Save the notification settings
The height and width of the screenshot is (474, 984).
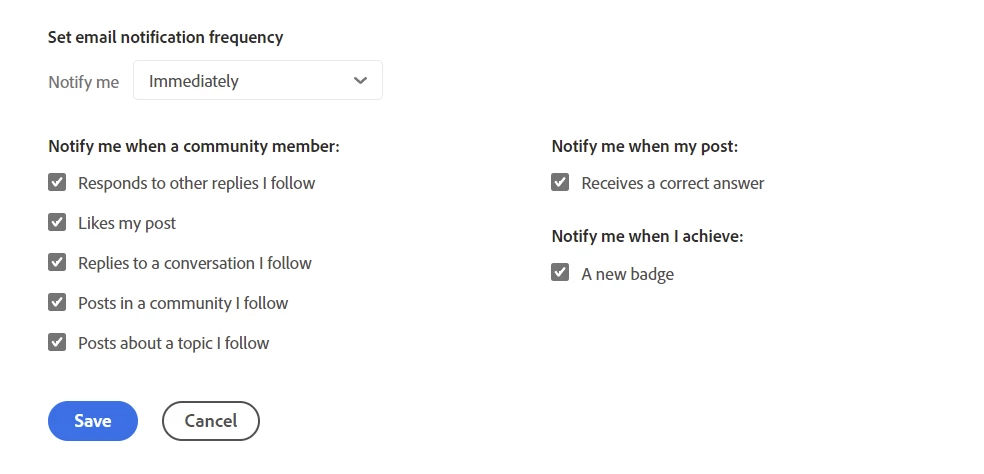pos(93,421)
